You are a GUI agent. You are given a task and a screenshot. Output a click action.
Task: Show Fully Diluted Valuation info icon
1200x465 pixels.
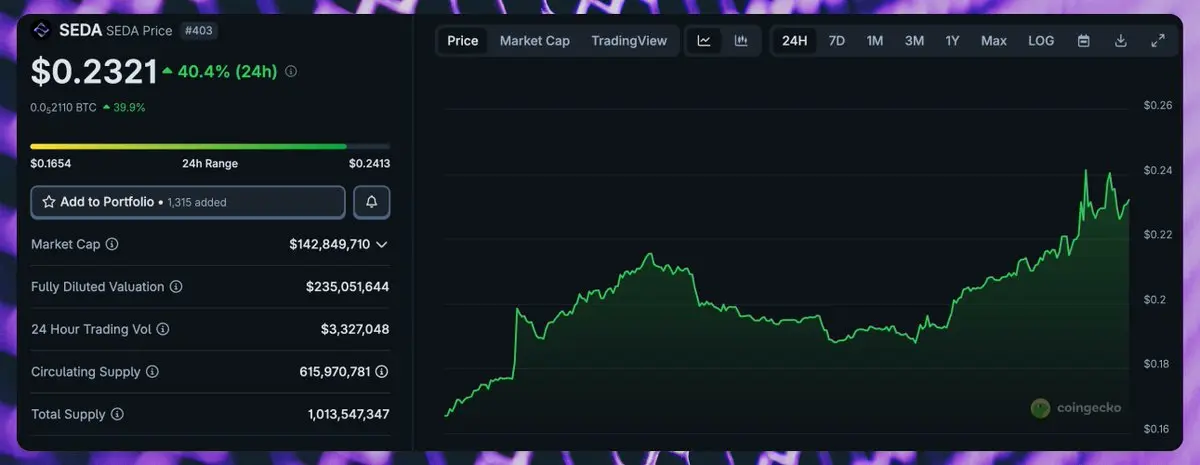point(176,287)
